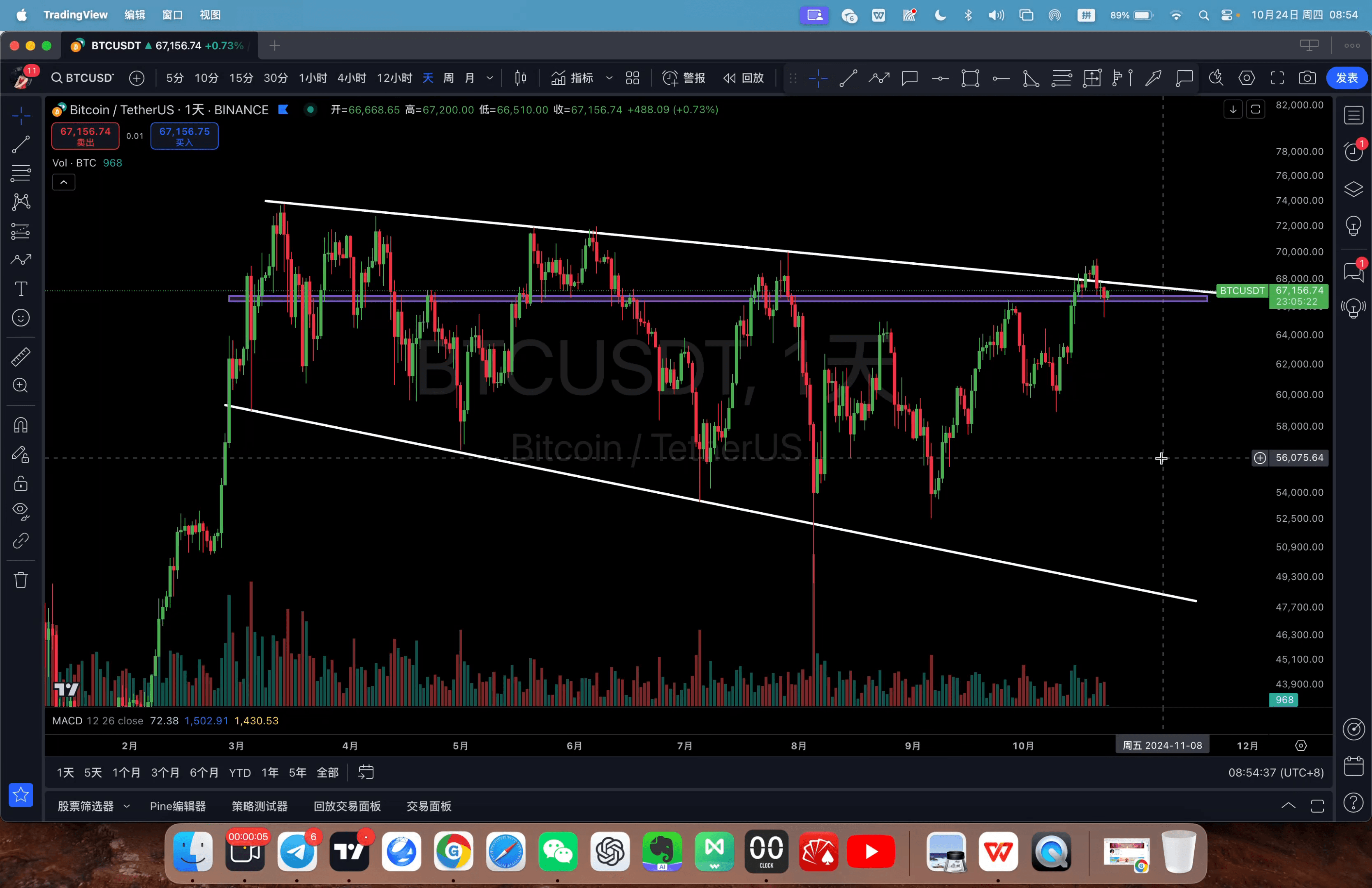Open the candlestick chart type menu
Viewport: 1372px width, 888px height.
pos(521,78)
